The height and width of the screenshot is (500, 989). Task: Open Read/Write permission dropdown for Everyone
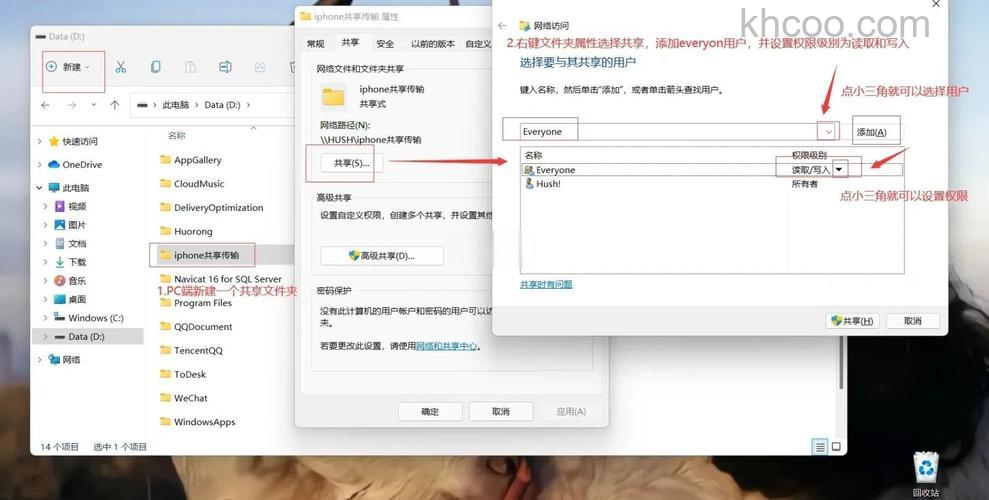tap(839, 170)
